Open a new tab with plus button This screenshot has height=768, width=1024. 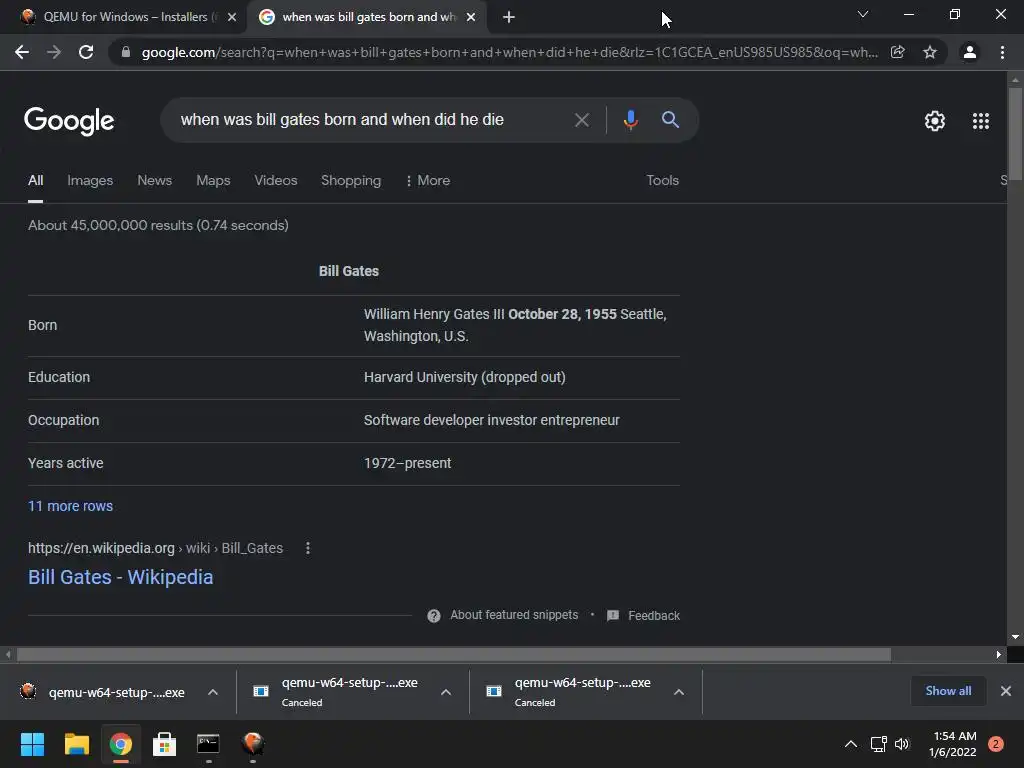point(509,17)
